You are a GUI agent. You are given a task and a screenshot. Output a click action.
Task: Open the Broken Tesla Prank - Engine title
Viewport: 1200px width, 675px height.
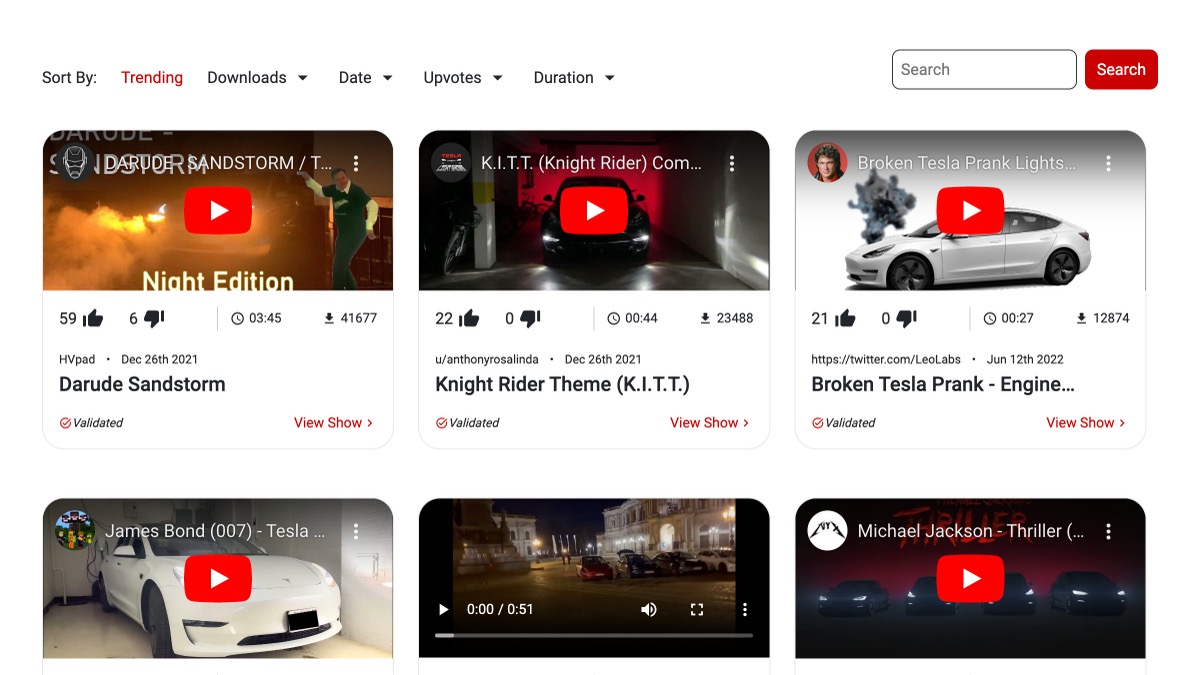click(943, 384)
